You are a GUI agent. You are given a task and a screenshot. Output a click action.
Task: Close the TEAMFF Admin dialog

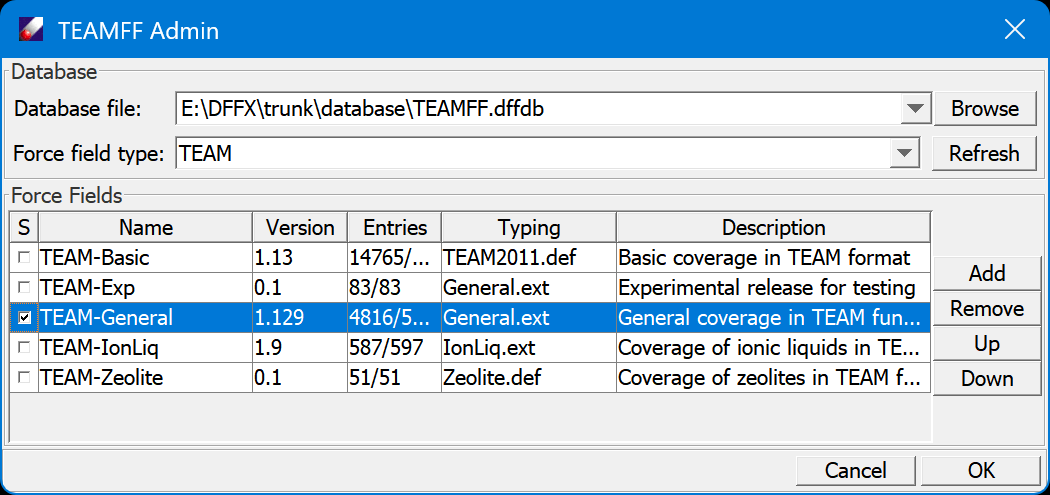pyautogui.click(x=1015, y=30)
